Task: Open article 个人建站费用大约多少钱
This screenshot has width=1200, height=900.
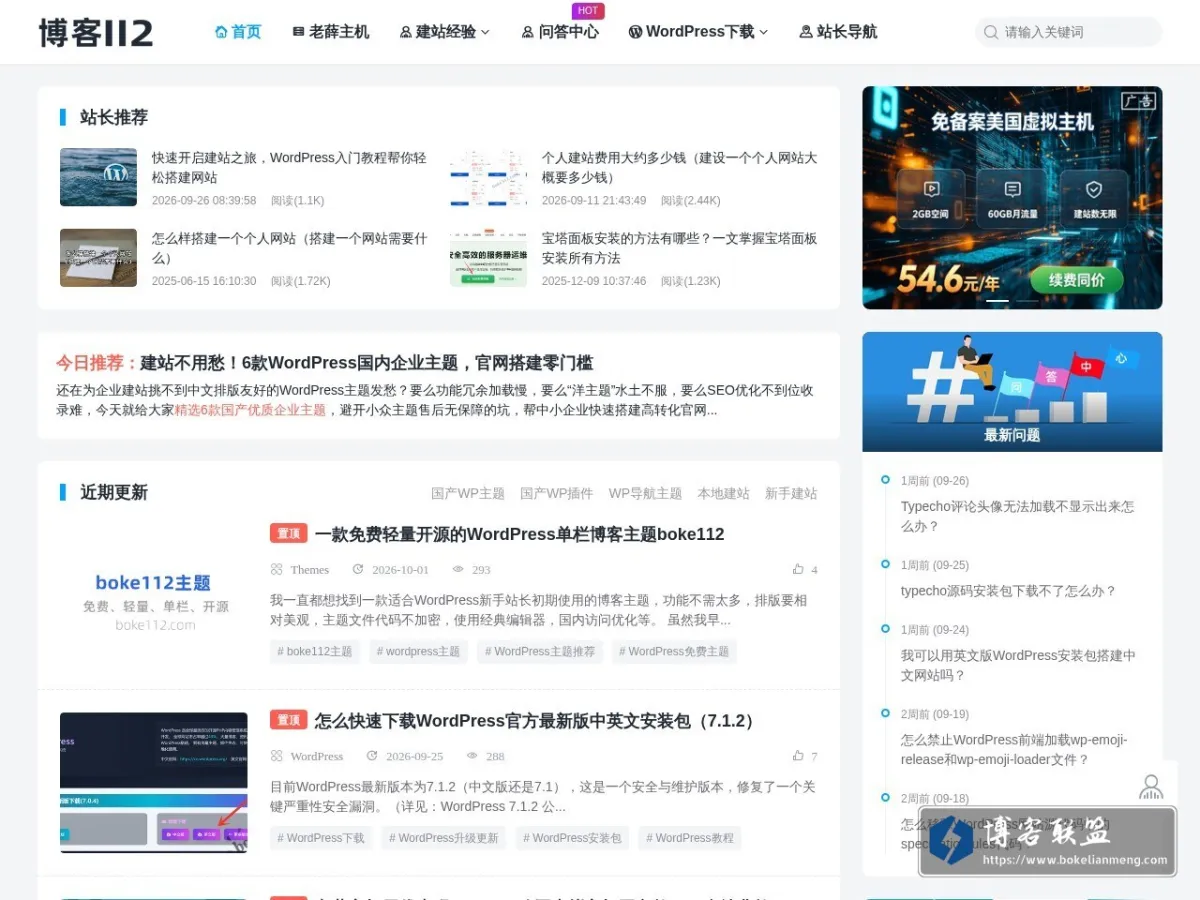Action: (x=680, y=167)
